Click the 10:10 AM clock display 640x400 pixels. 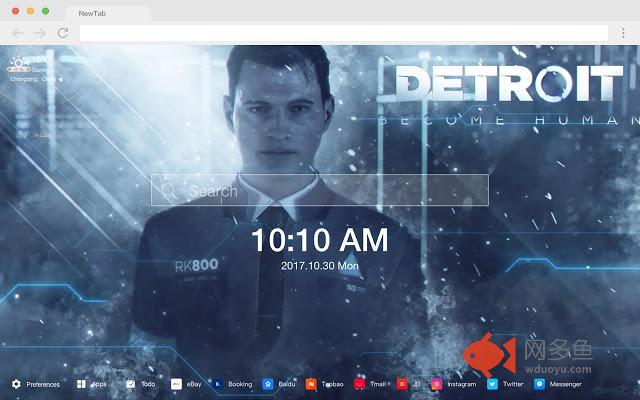(x=320, y=240)
